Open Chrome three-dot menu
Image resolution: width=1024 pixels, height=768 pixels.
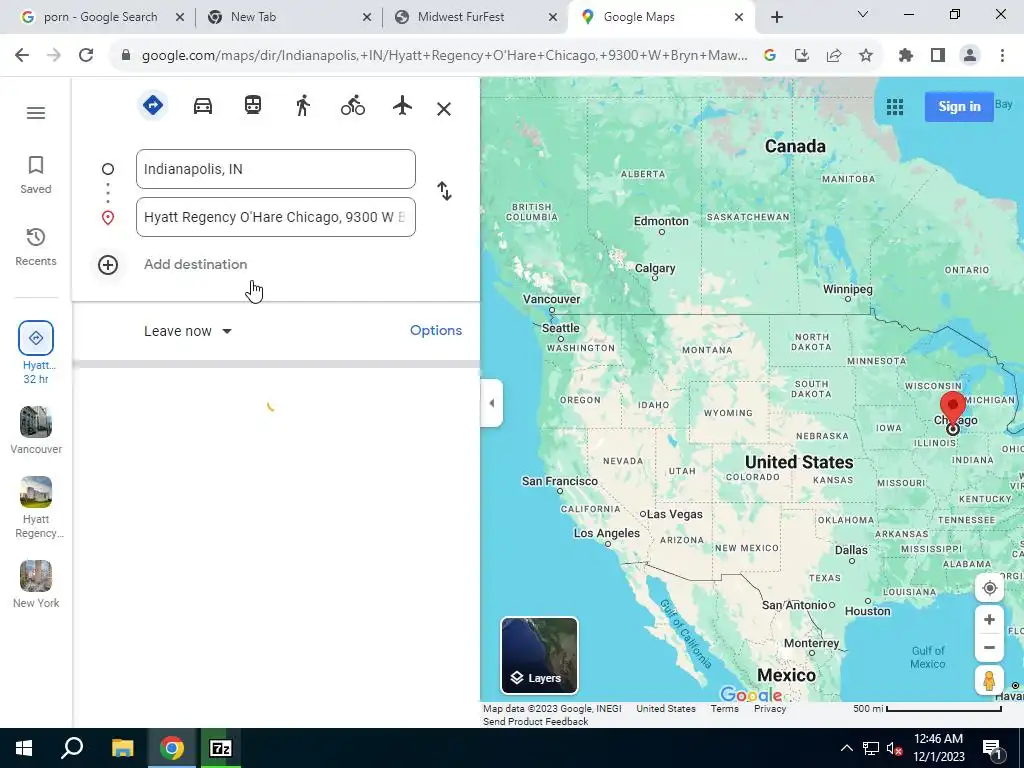[1002, 56]
